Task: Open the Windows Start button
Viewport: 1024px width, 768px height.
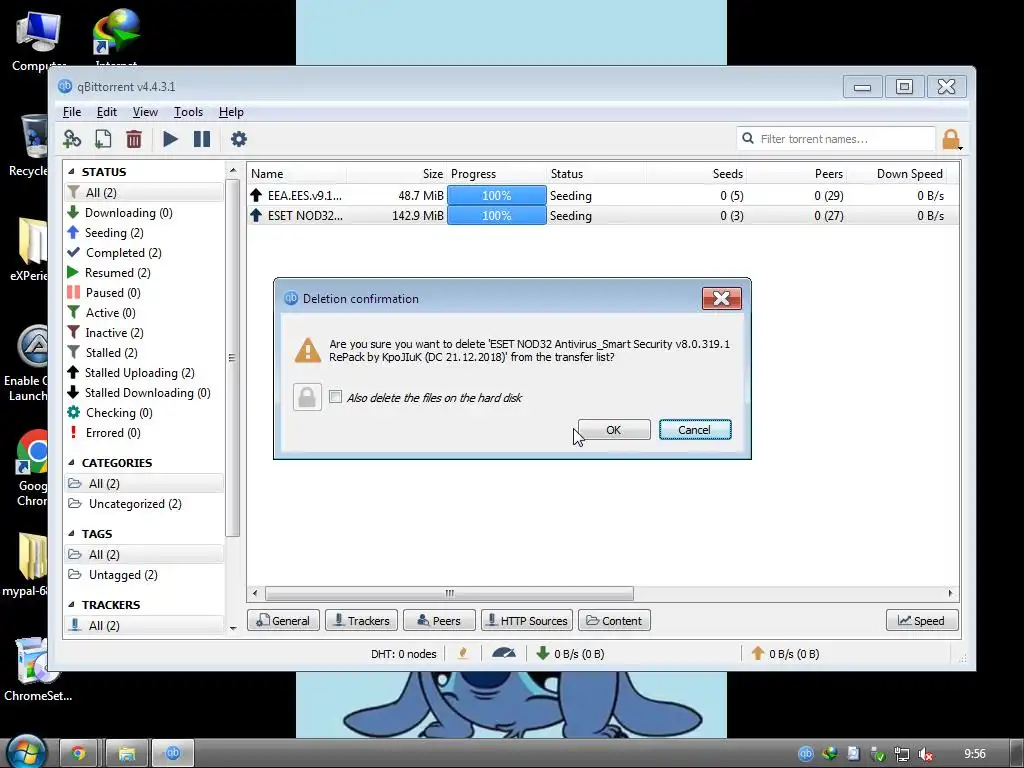Action: coord(26,751)
